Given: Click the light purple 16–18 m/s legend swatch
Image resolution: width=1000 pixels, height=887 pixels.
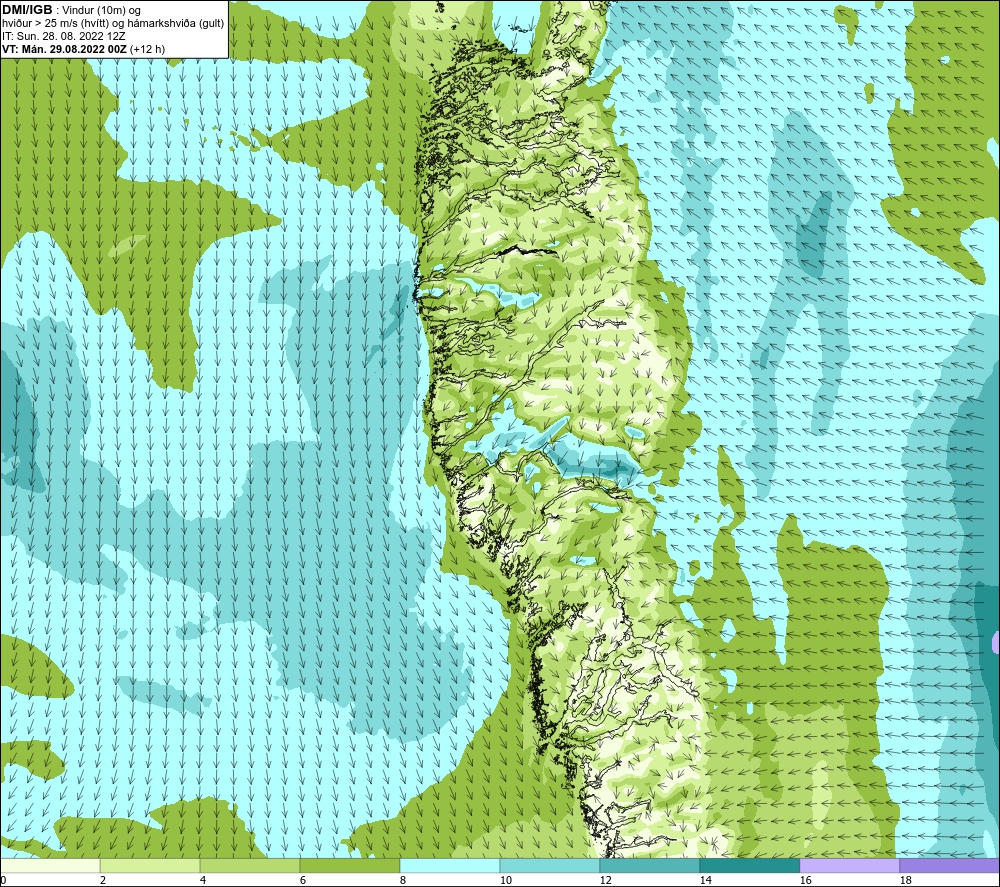Looking at the screenshot, I should [849, 865].
